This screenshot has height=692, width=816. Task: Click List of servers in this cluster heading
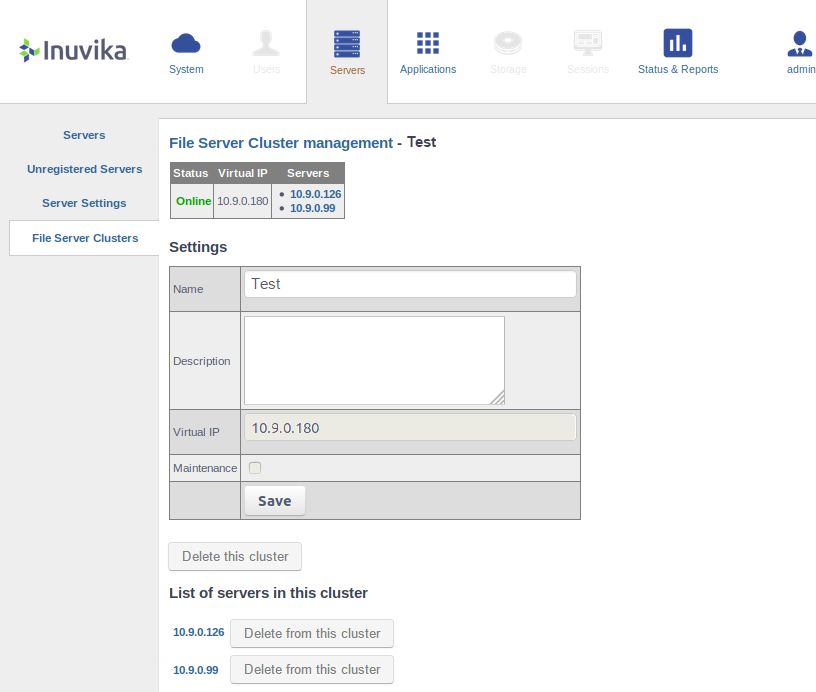(x=269, y=593)
